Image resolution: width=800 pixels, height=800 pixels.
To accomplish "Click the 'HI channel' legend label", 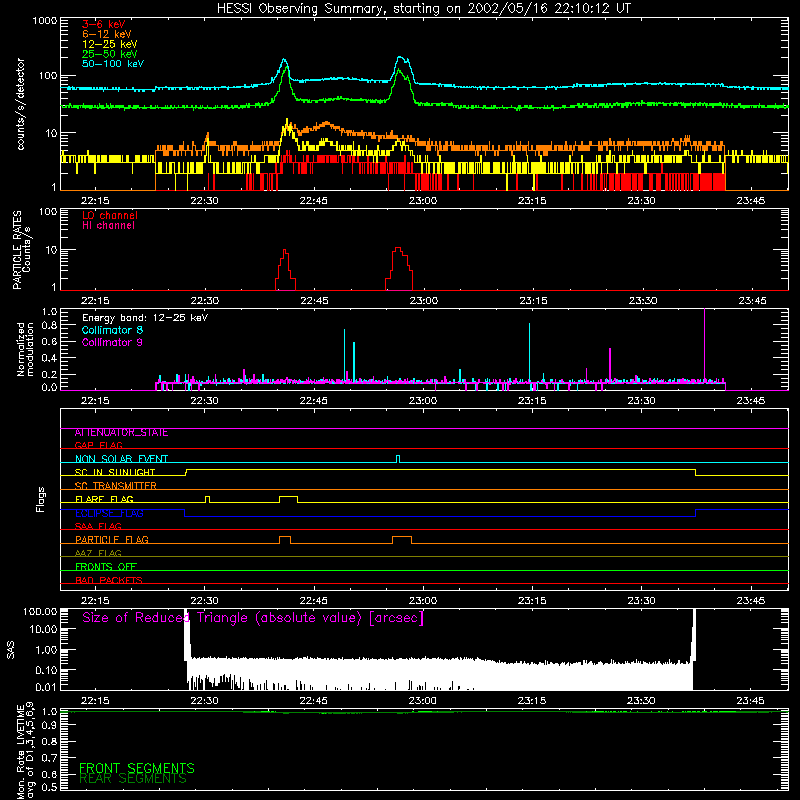I will tap(108, 226).
